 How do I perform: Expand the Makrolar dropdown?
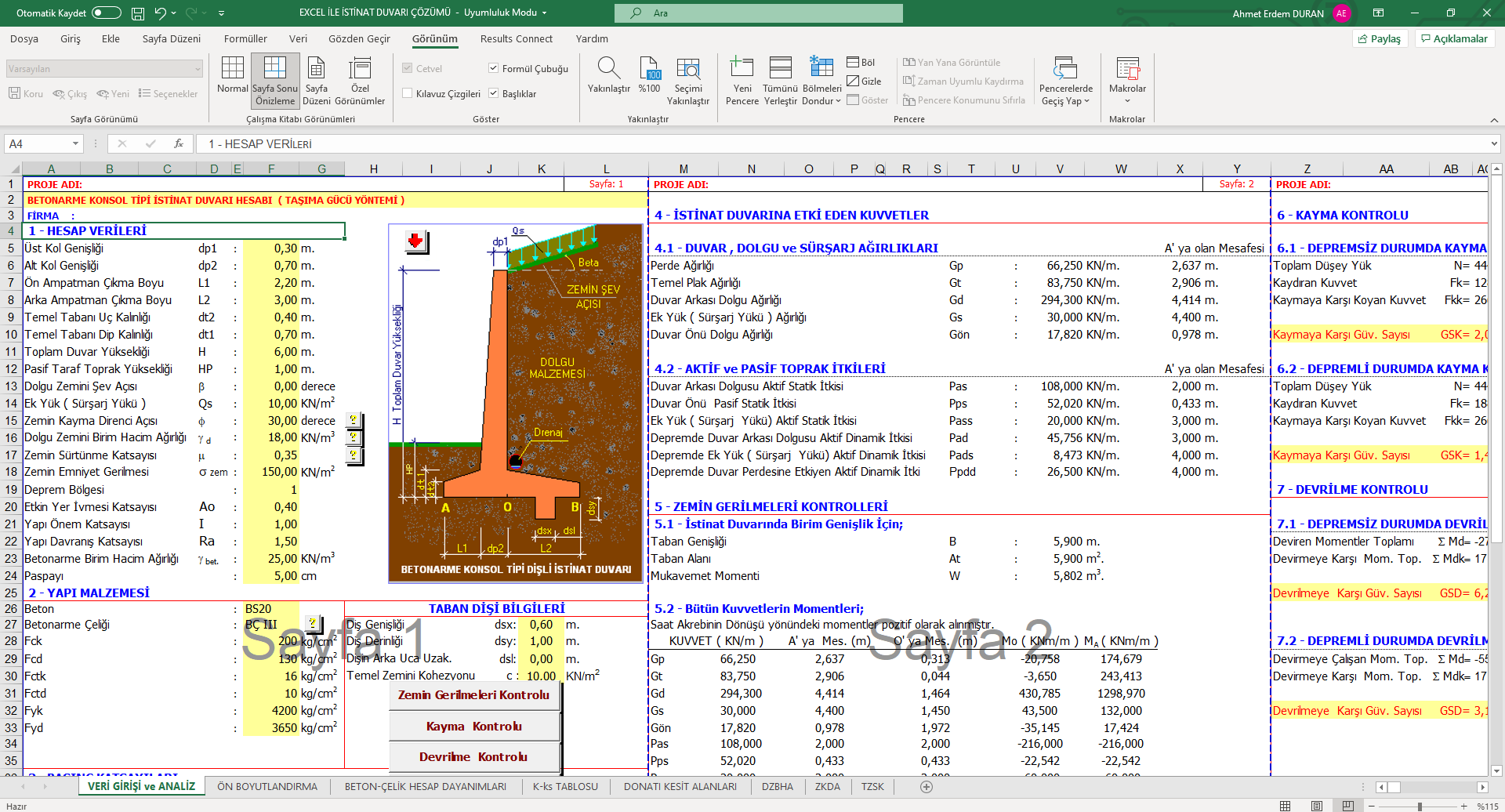[1127, 101]
